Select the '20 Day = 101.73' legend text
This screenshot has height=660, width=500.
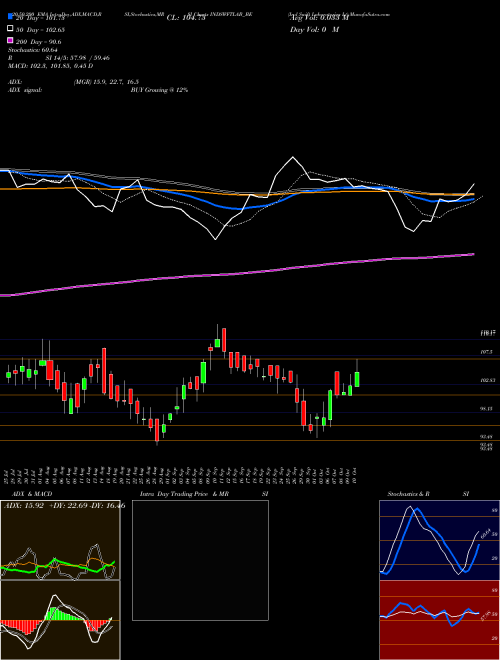pyautogui.click(x=40, y=18)
